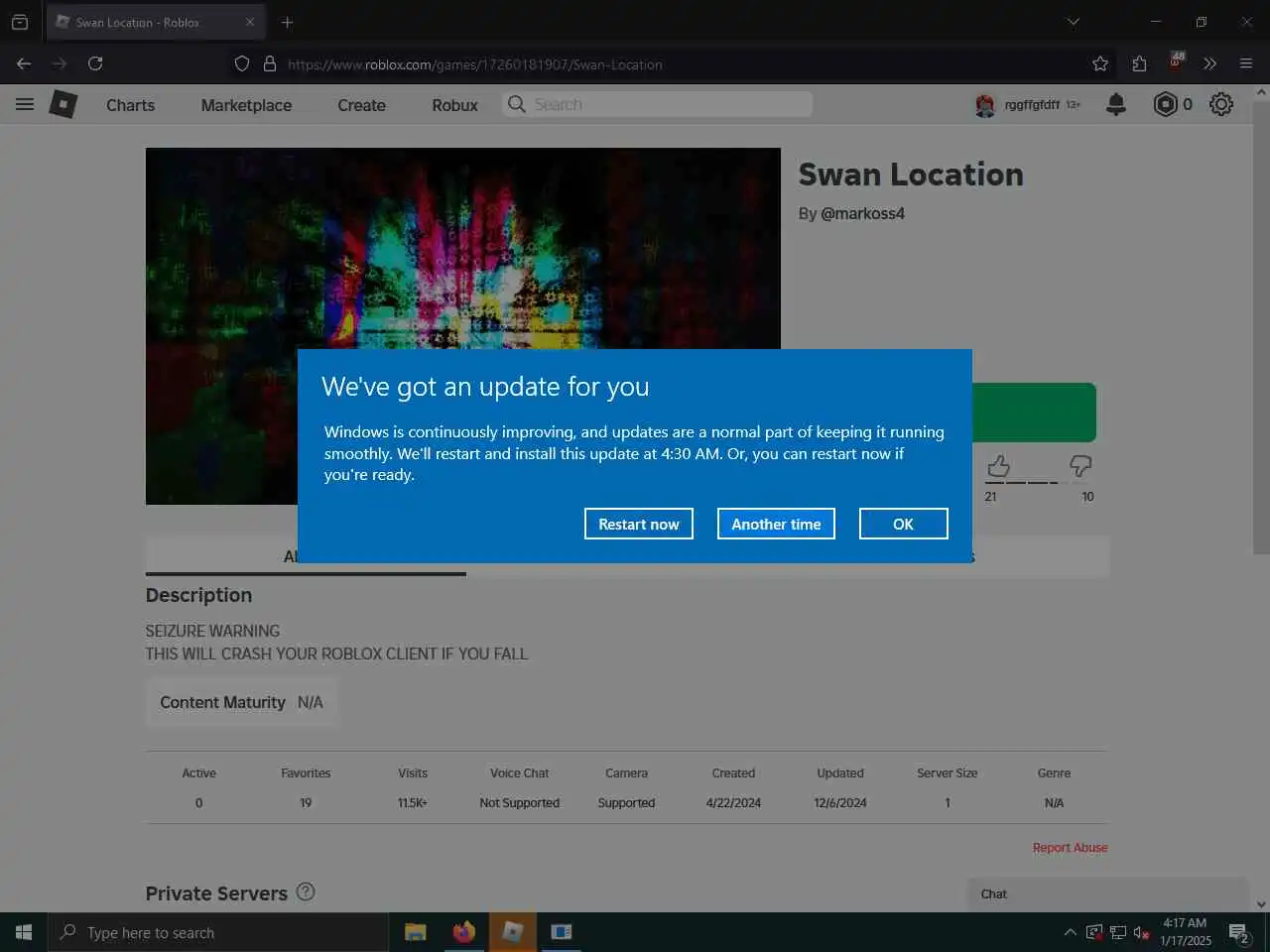
Task: Focus the Roblox search field
Action: [657, 104]
